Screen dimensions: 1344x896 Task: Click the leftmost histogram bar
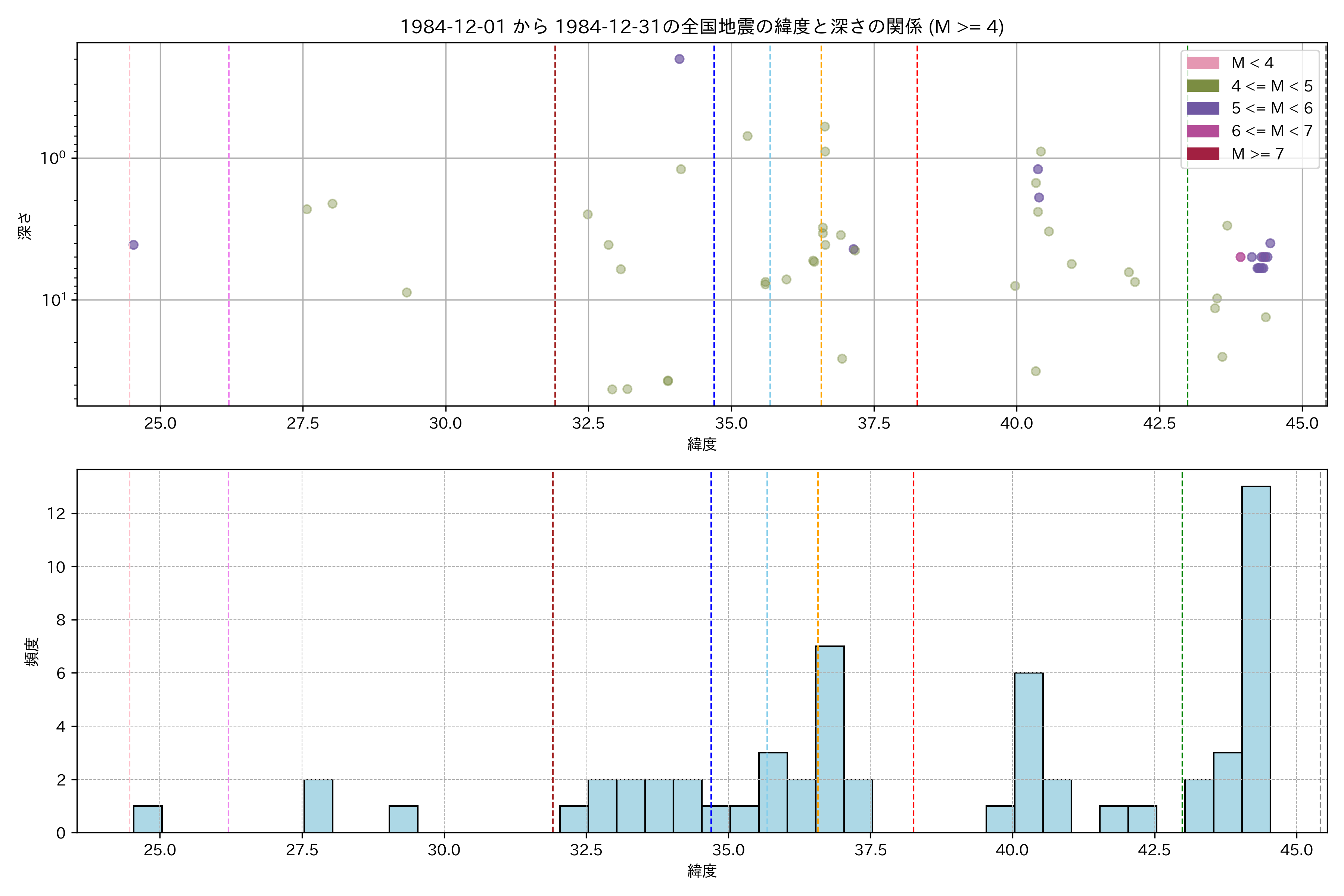pos(147,819)
